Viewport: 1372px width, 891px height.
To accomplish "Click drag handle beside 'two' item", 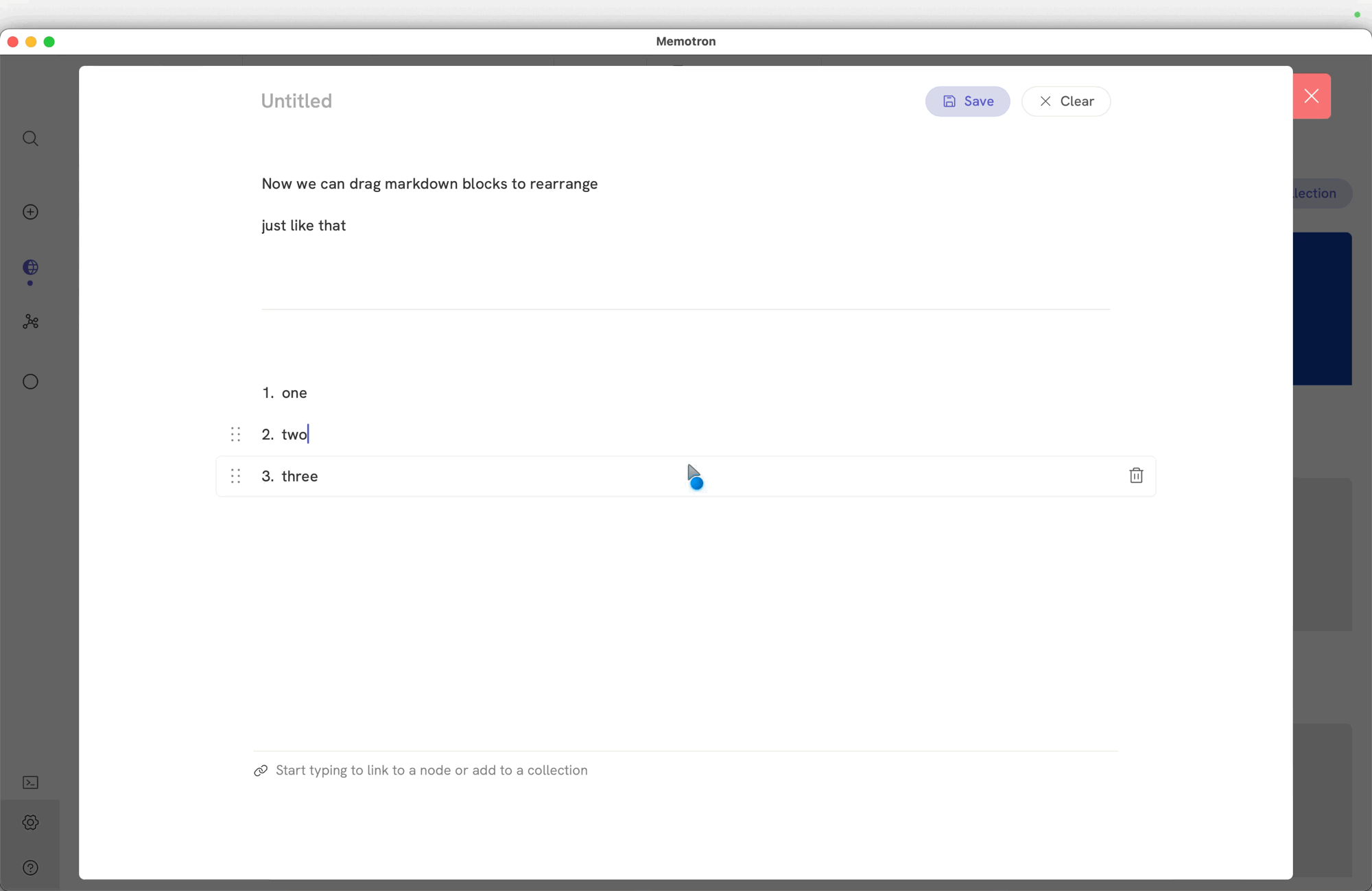I will click(235, 434).
